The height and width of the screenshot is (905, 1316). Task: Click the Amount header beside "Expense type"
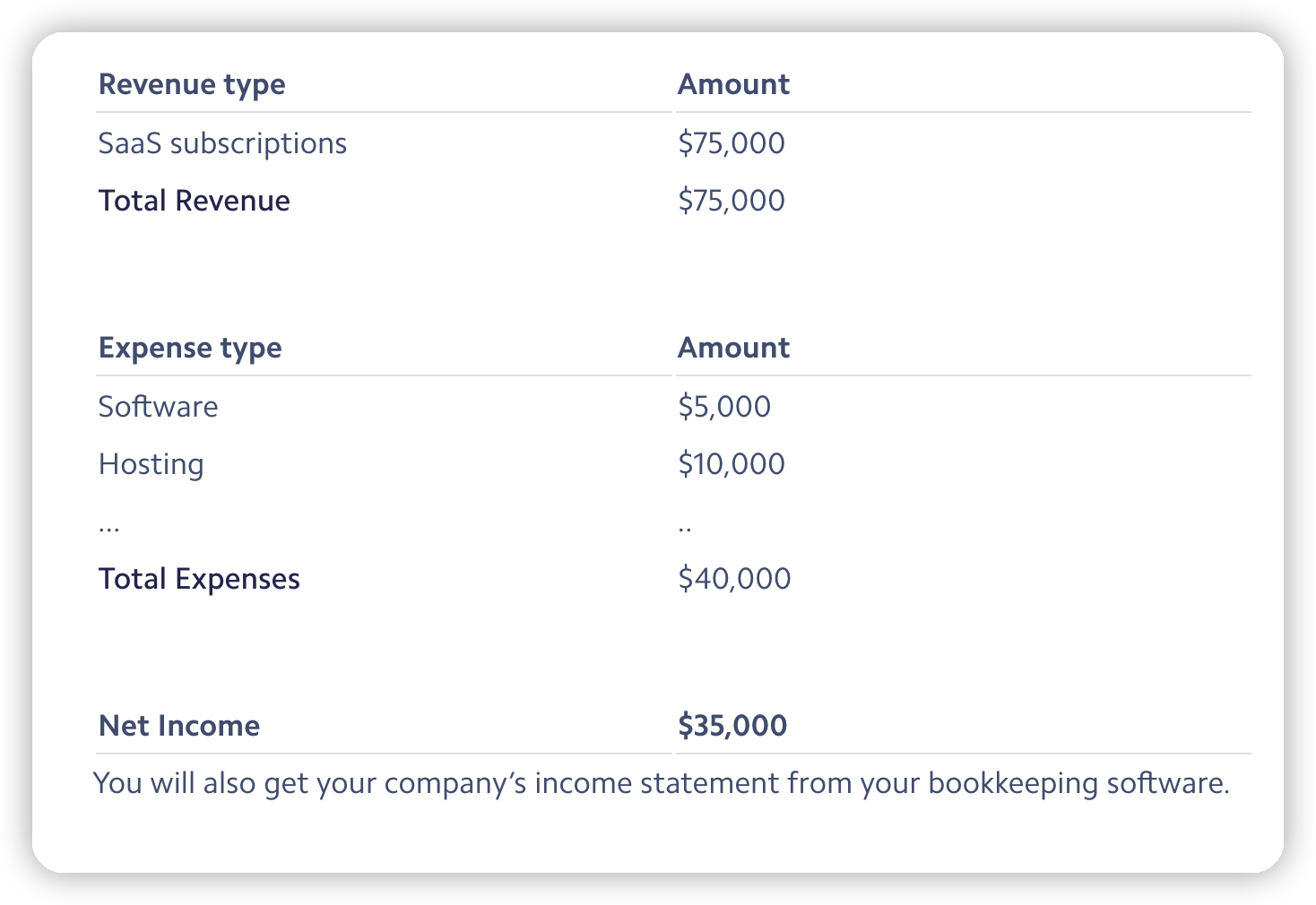coord(733,349)
